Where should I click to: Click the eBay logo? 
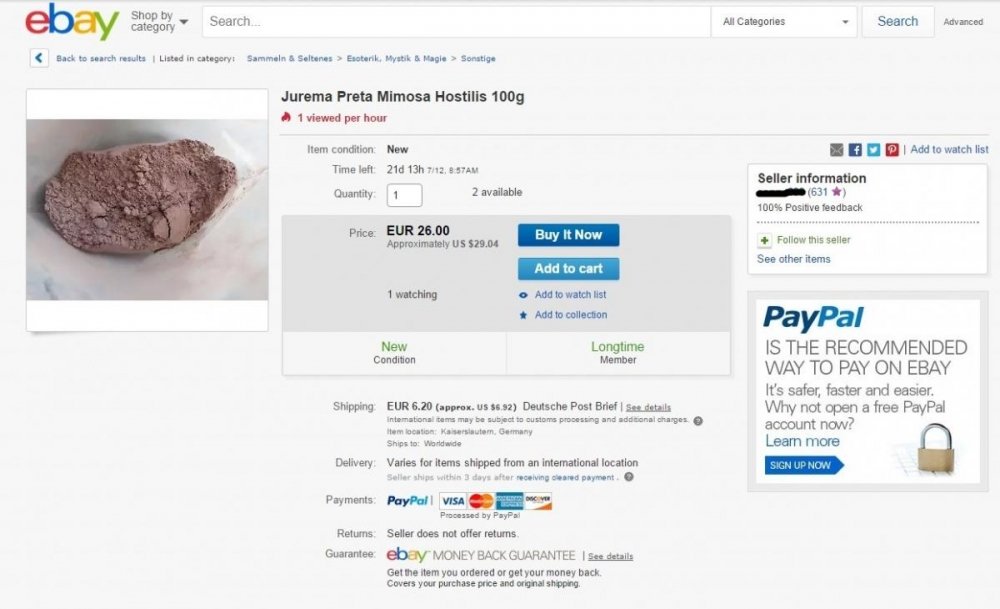click(72, 21)
